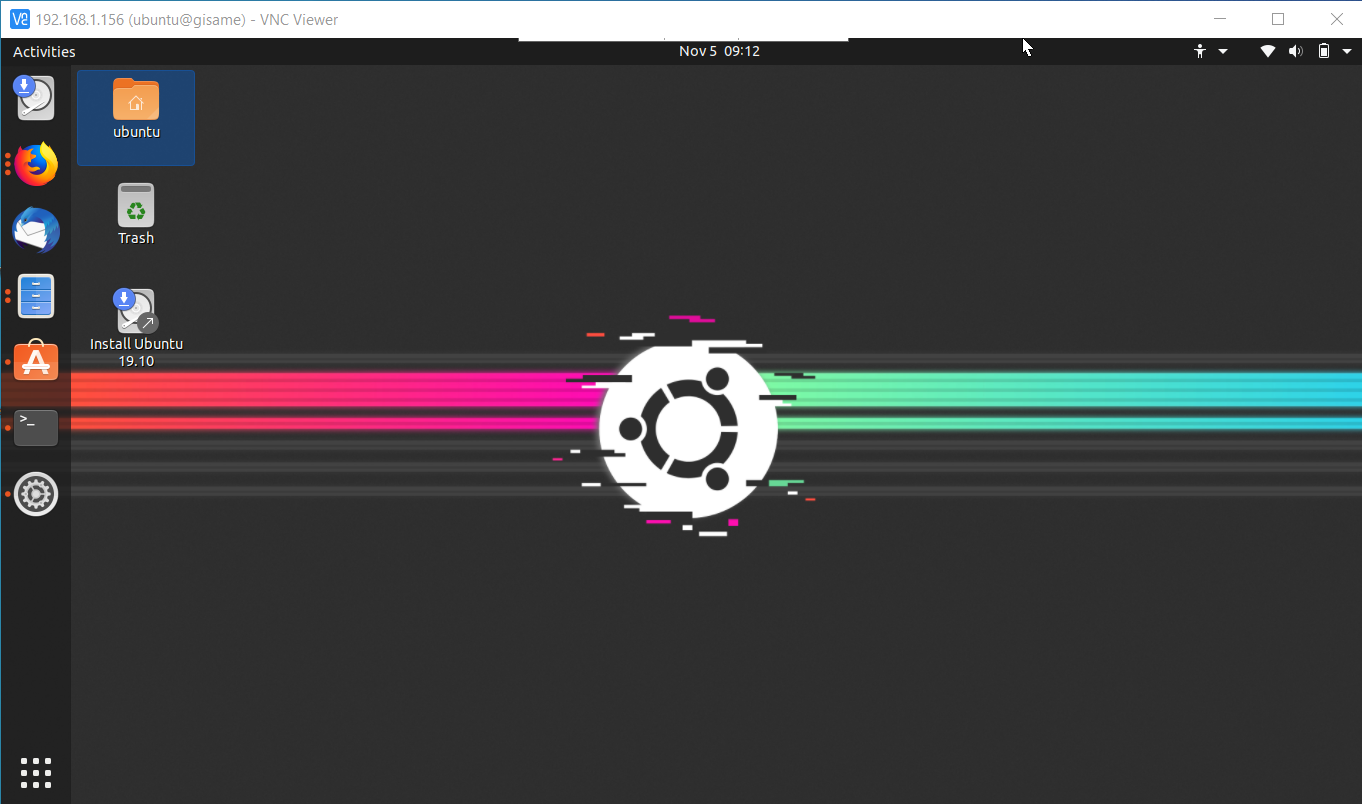Image resolution: width=1362 pixels, height=804 pixels.
Task: Select the Install Ubuntu 19.10 desktop shortcut
Action: tap(136, 311)
